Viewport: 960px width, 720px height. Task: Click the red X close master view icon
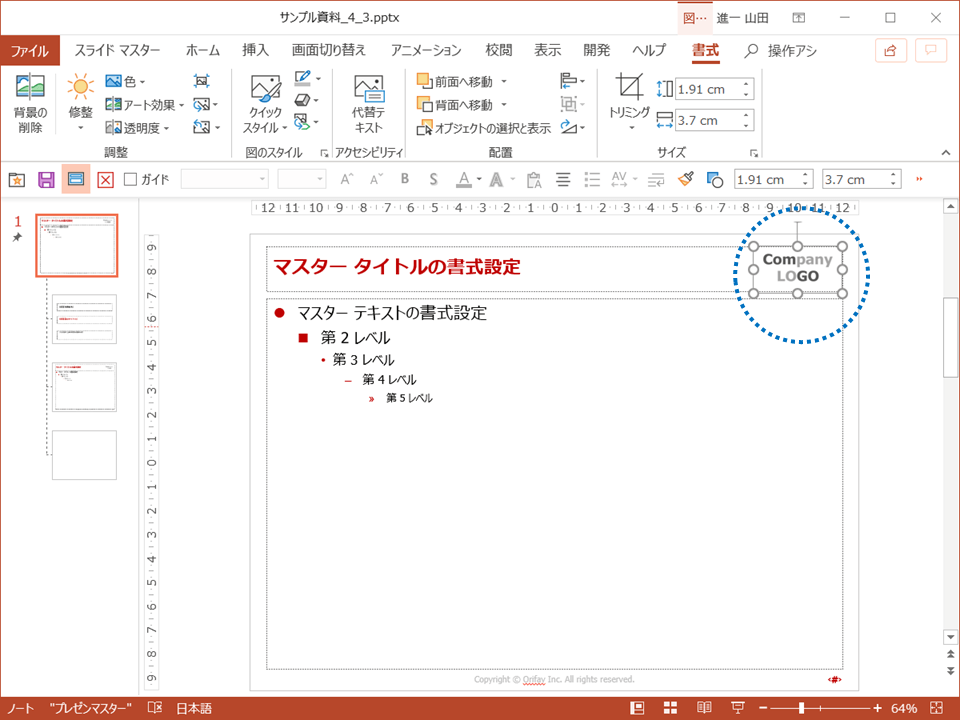pyautogui.click(x=105, y=179)
